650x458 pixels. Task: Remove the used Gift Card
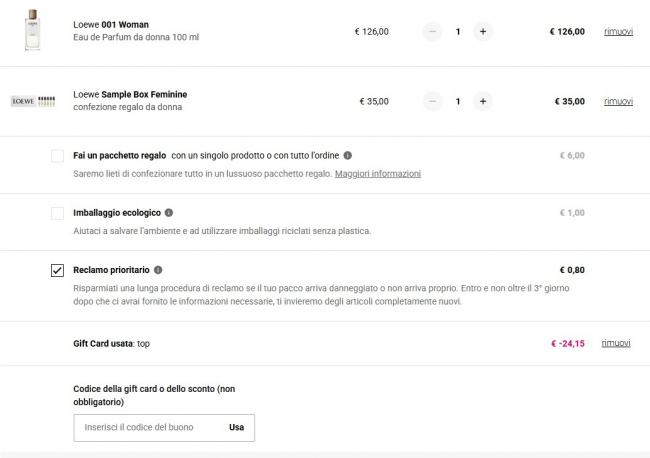[x=615, y=343]
